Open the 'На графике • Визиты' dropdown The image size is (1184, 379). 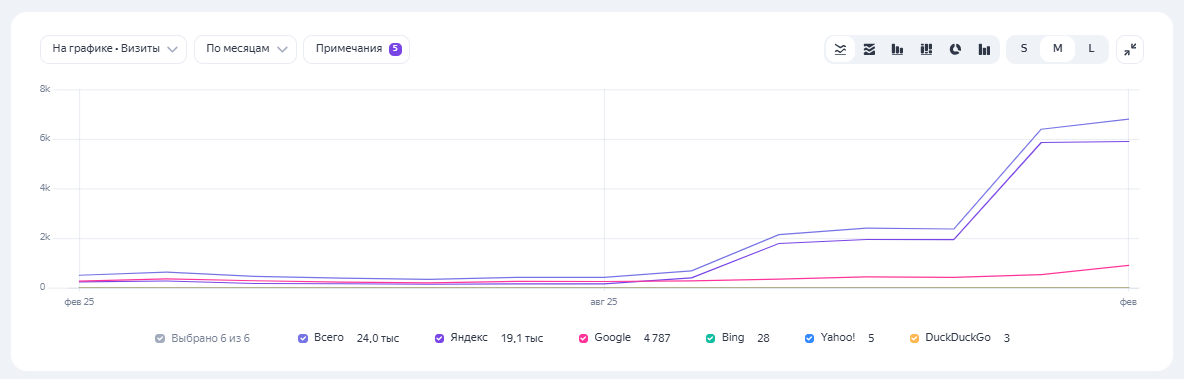[113, 49]
